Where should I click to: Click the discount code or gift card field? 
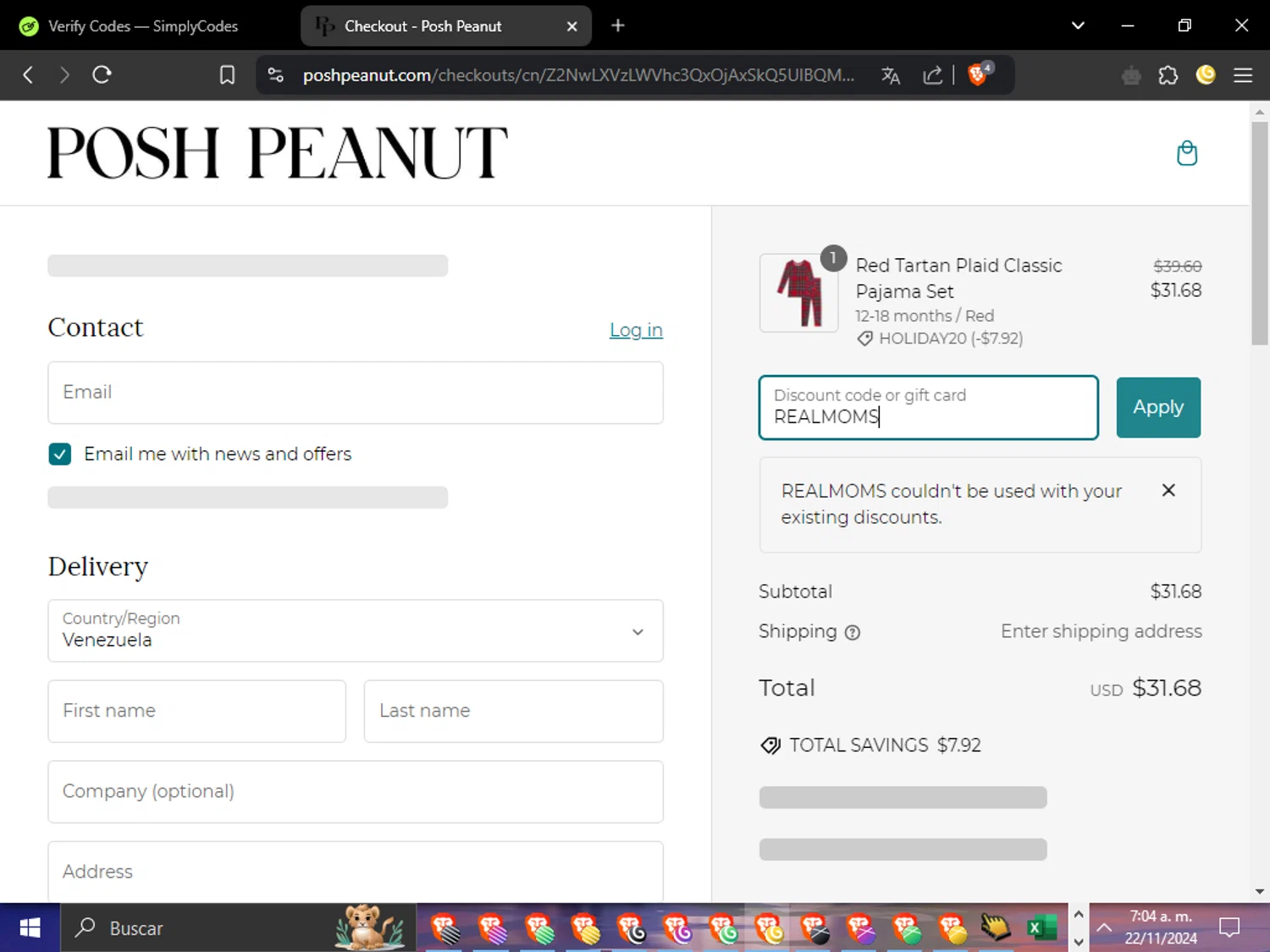(x=929, y=407)
